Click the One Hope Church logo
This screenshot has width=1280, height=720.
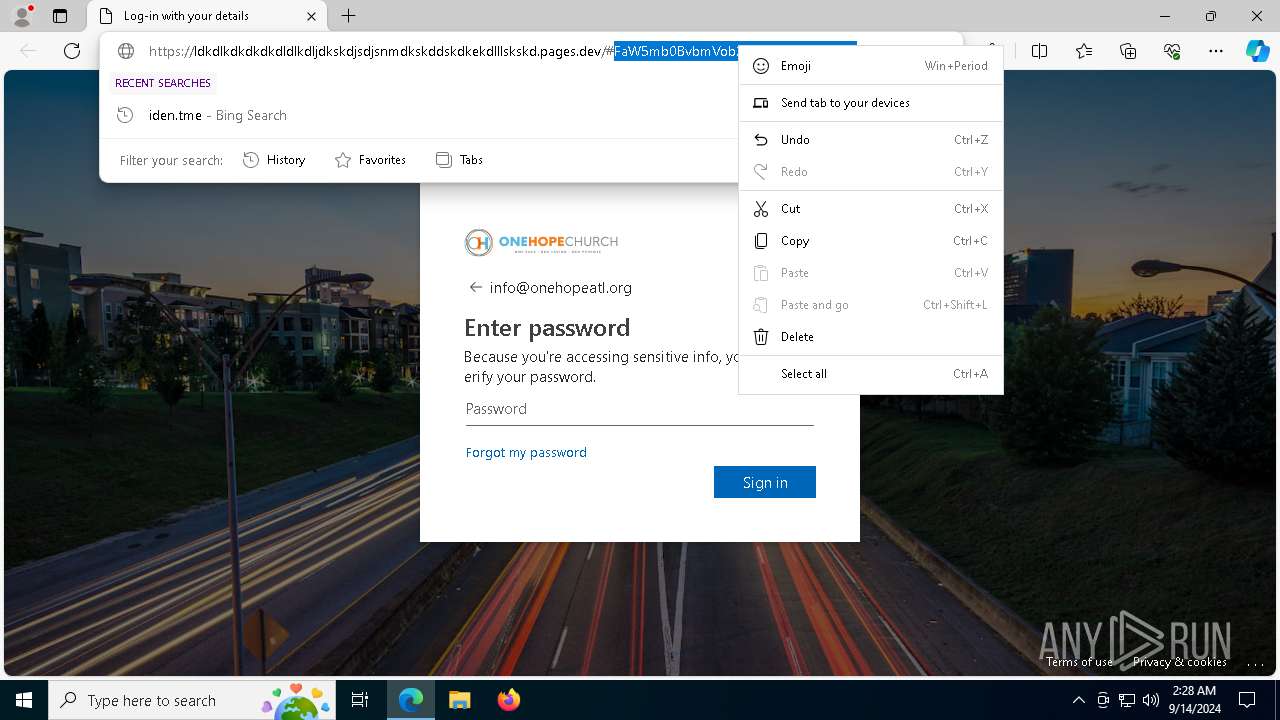[541, 242]
